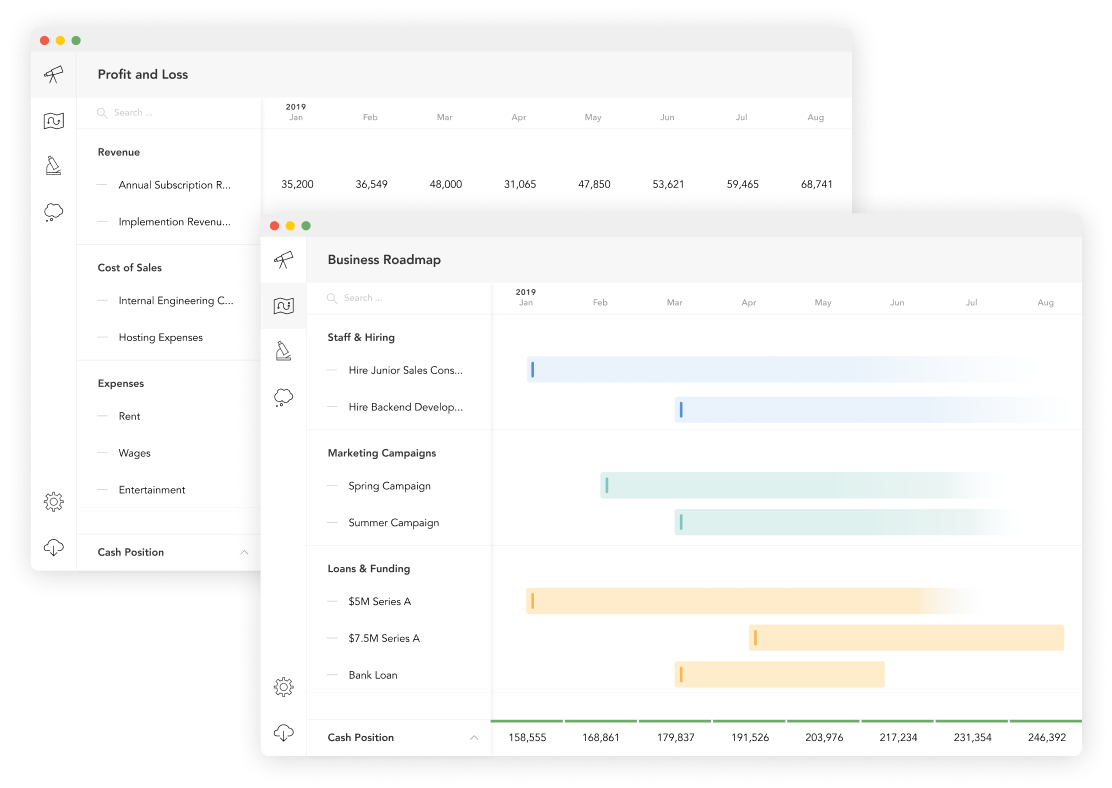Select the telescope icon in the Profit and Loss sidebar

pos(54,74)
